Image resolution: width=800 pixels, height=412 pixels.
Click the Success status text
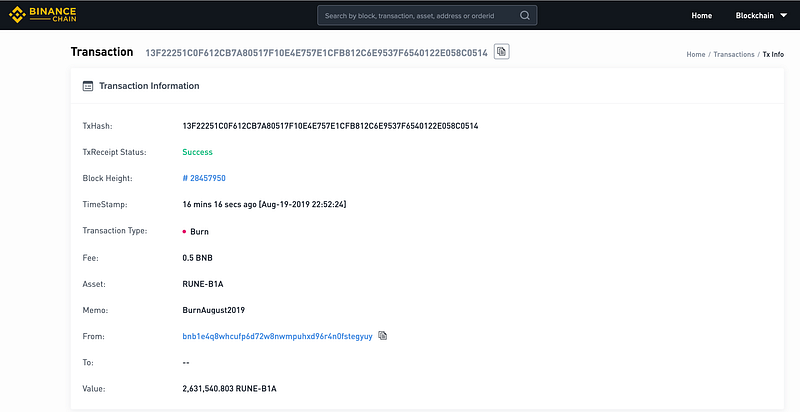[x=197, y=152]
